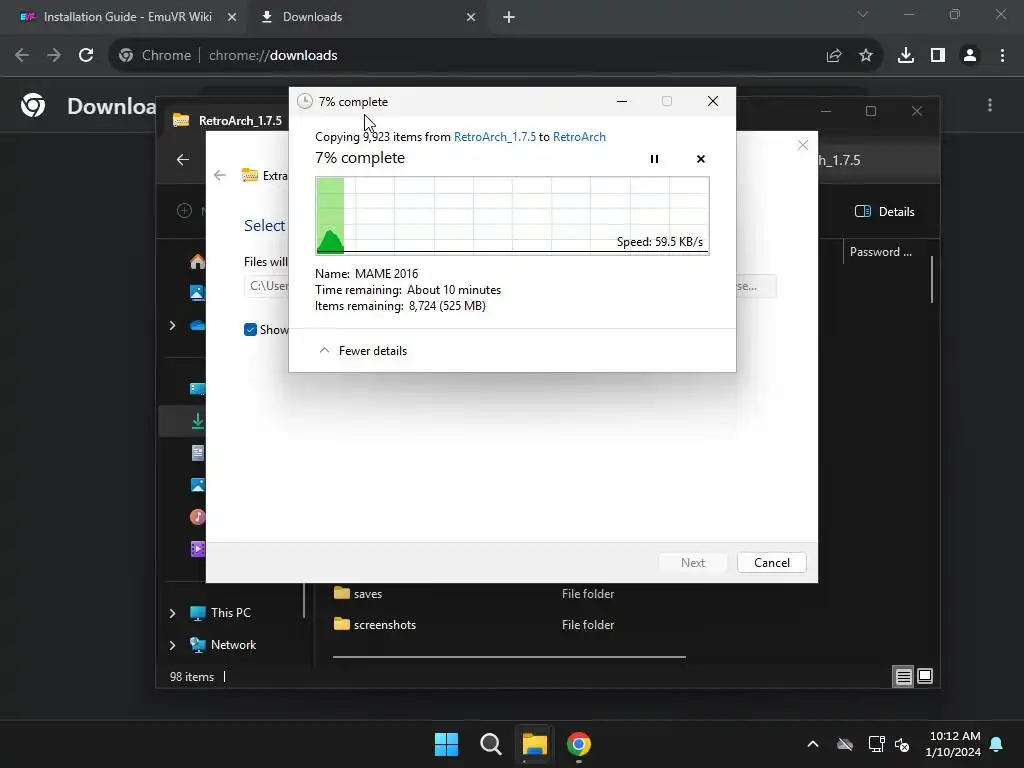Open the clock and calendar flyout

pyautogui.click(x=953, y=744)
